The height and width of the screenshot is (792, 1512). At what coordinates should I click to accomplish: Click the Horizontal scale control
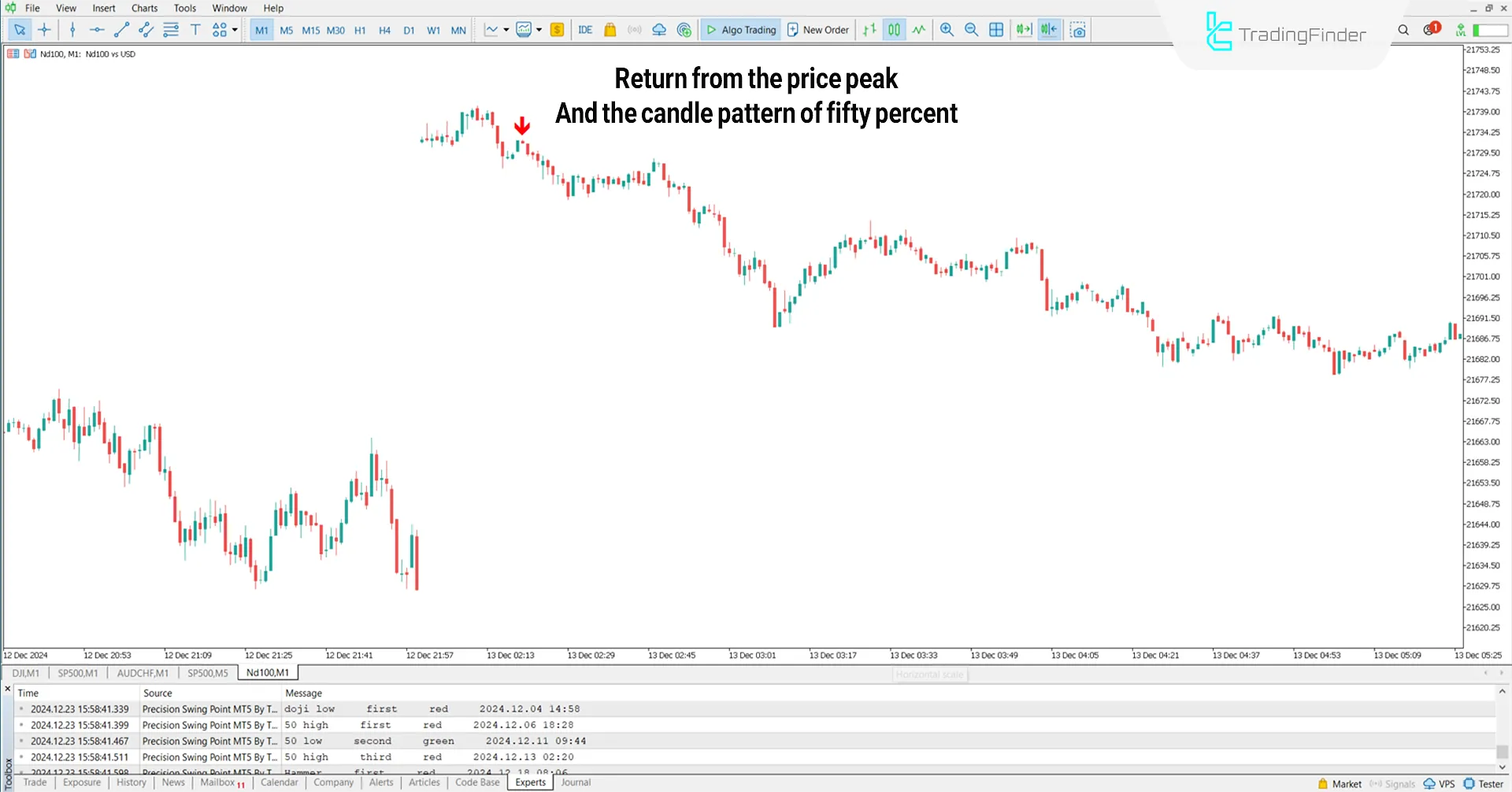coord(929,675)
